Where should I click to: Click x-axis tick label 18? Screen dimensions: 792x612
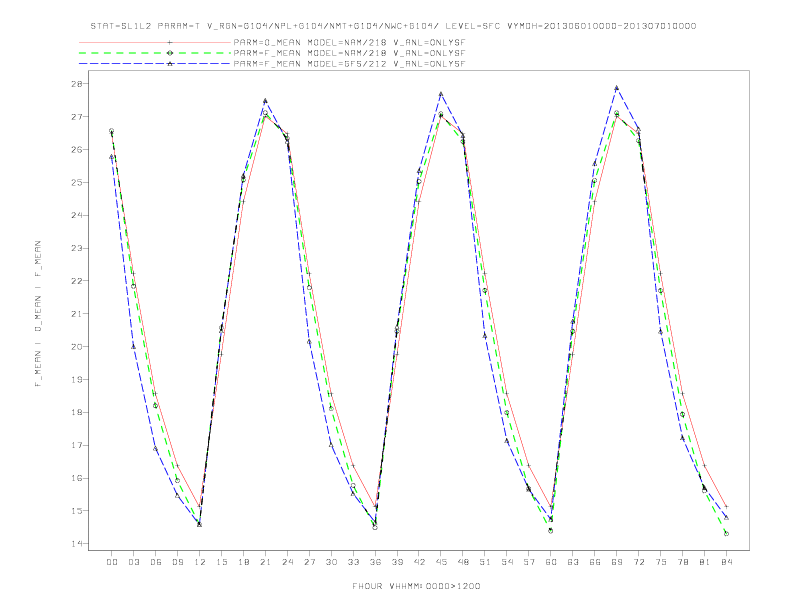coord(243,562)
